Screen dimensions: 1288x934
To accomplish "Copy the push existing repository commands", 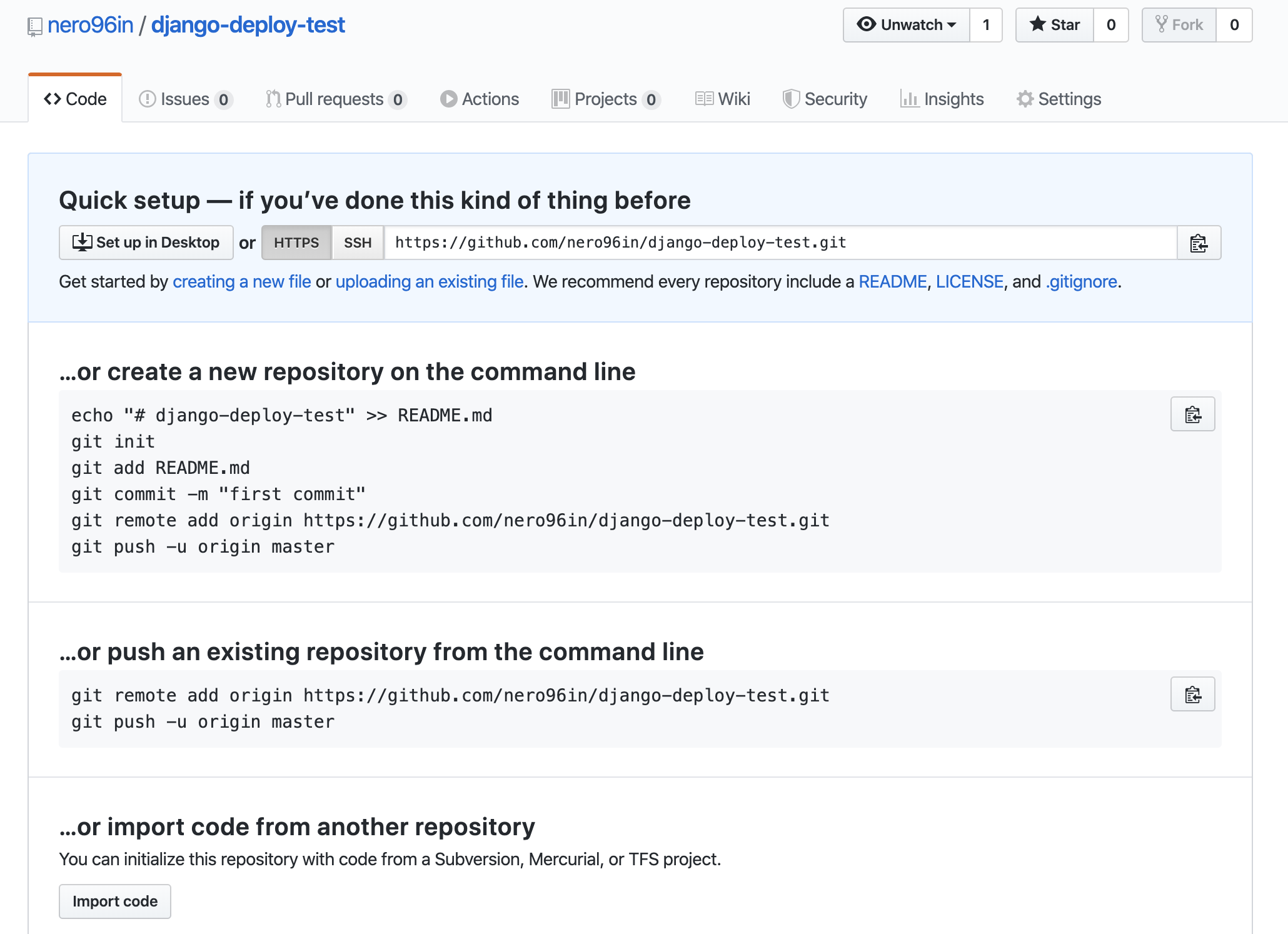I will [1192, 695].
